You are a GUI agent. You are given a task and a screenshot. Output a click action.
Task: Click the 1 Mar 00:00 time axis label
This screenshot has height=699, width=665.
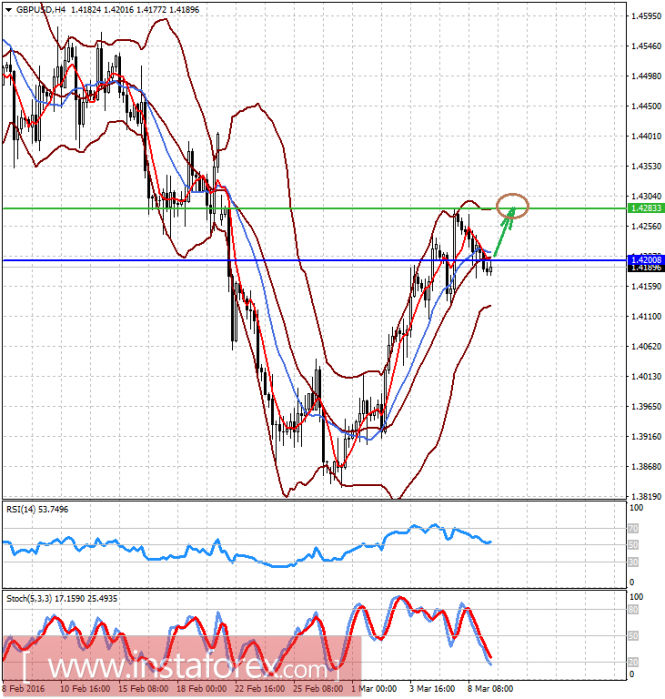(374, 688)
